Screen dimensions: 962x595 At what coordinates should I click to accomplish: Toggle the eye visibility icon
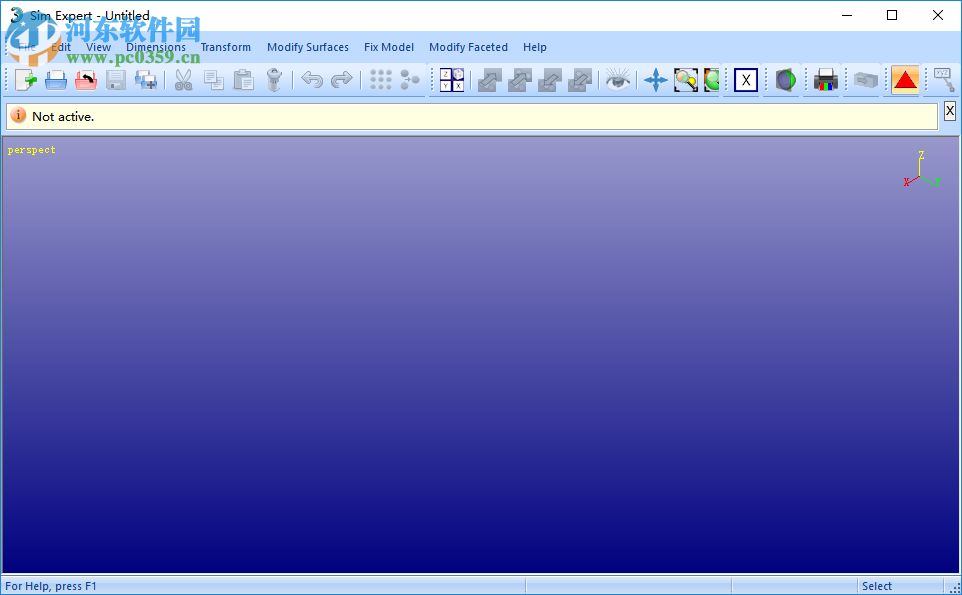617,80
